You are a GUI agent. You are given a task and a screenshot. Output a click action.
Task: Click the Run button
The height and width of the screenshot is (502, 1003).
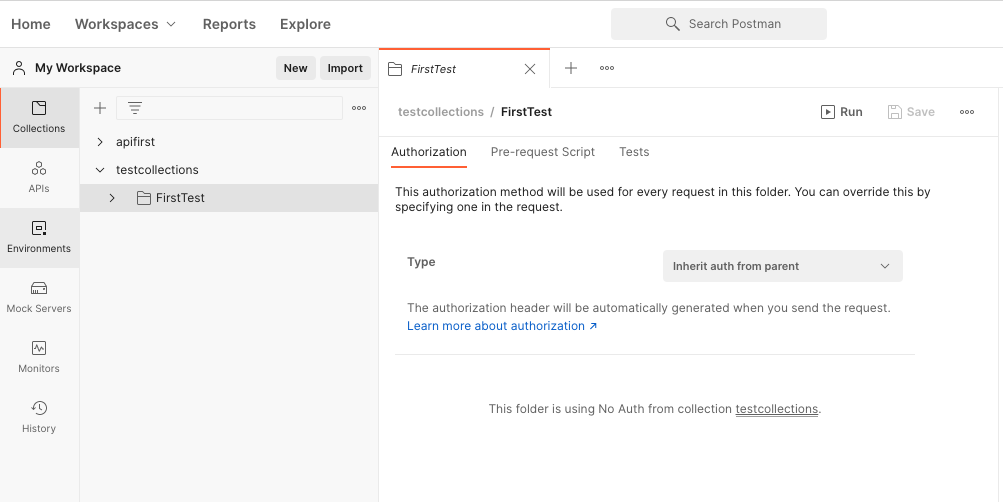pyautogui.click(x=841, y=112)
